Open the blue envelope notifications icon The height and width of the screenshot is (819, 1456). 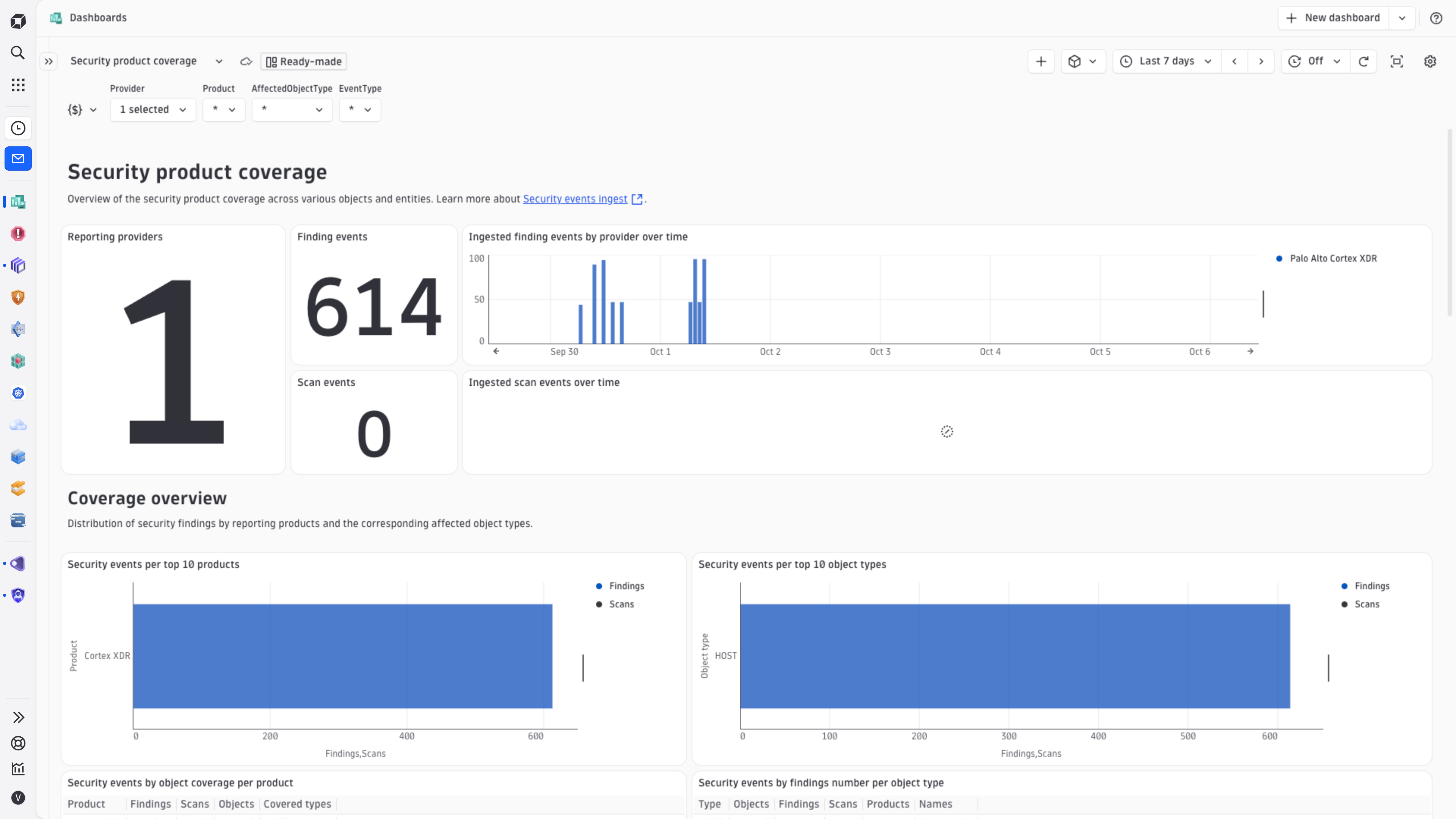(x=18, y=159)
